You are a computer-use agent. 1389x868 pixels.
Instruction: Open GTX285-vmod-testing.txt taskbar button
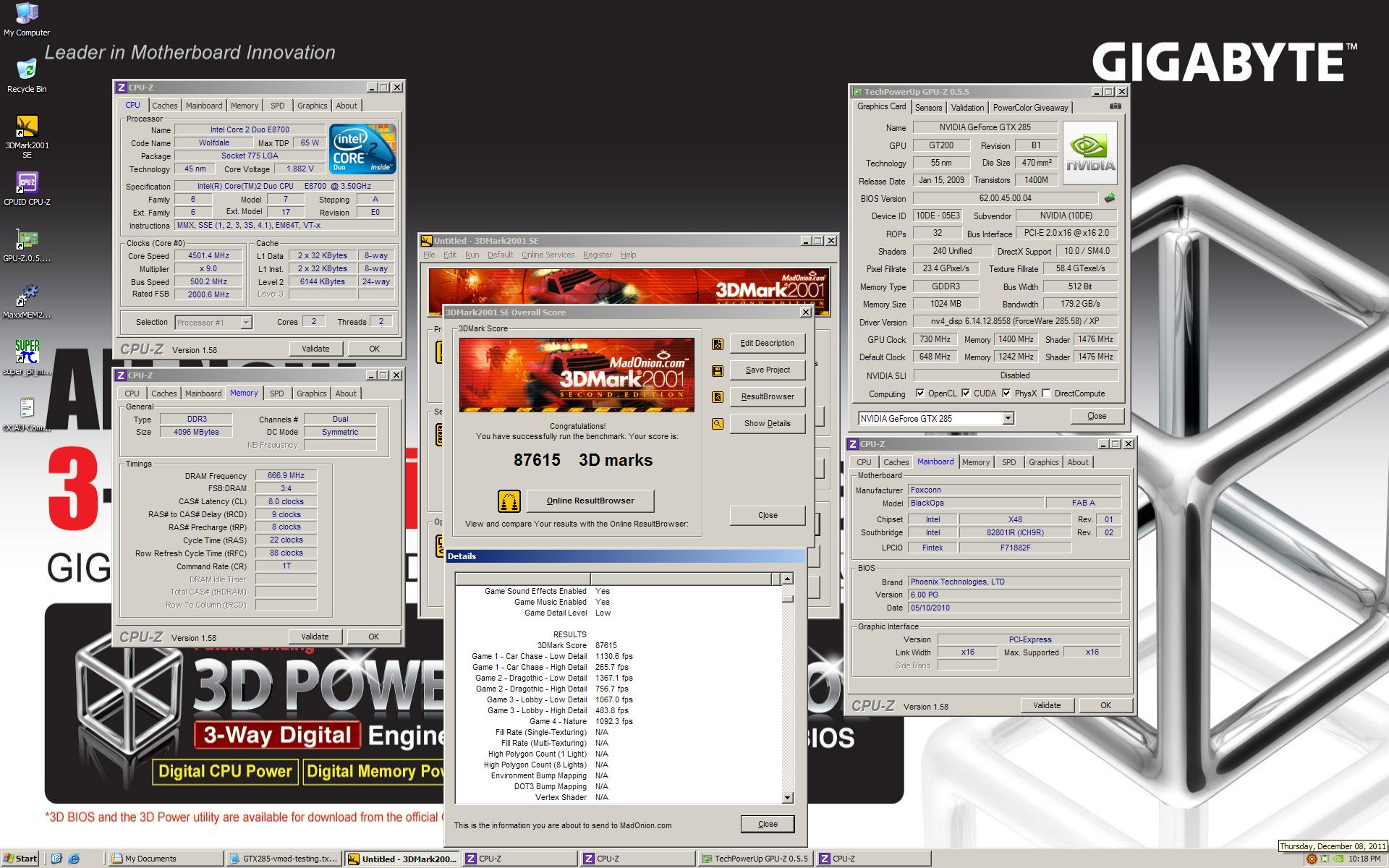click(284, 859)
